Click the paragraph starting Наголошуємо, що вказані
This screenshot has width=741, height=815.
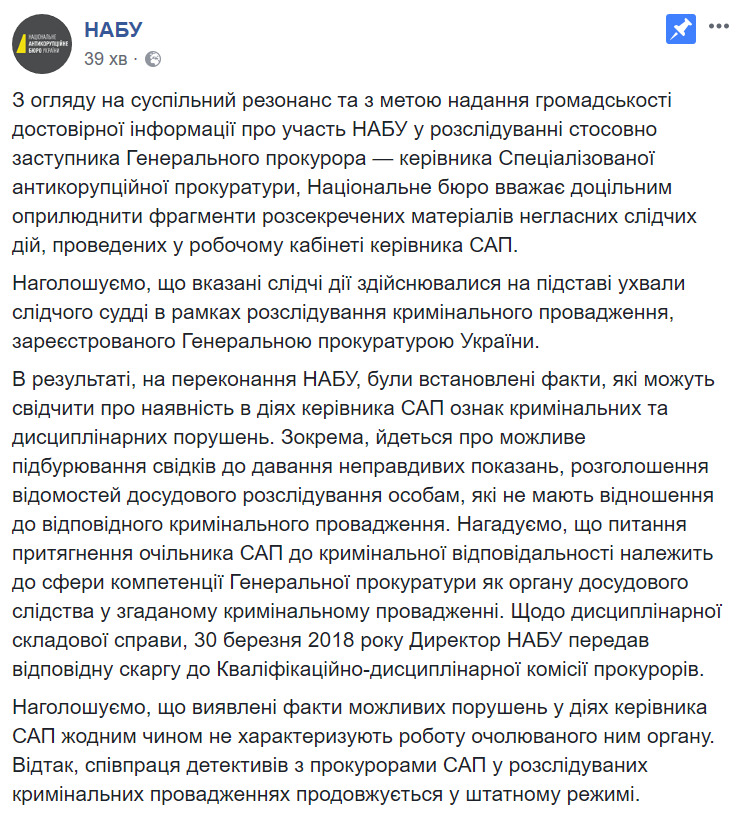click(x=348, y=312)
